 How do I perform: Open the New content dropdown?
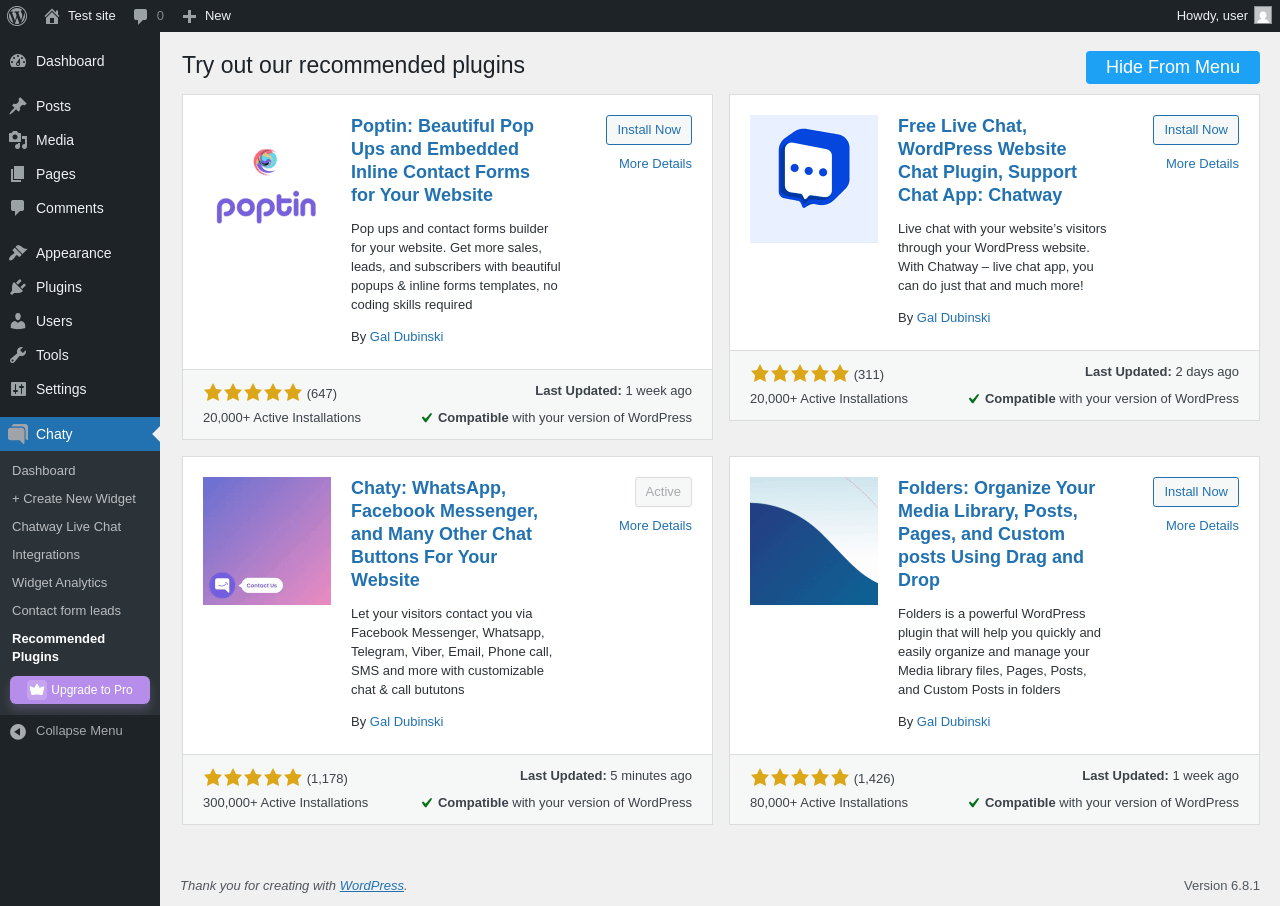pyautogui.click(x=207, y=16)
